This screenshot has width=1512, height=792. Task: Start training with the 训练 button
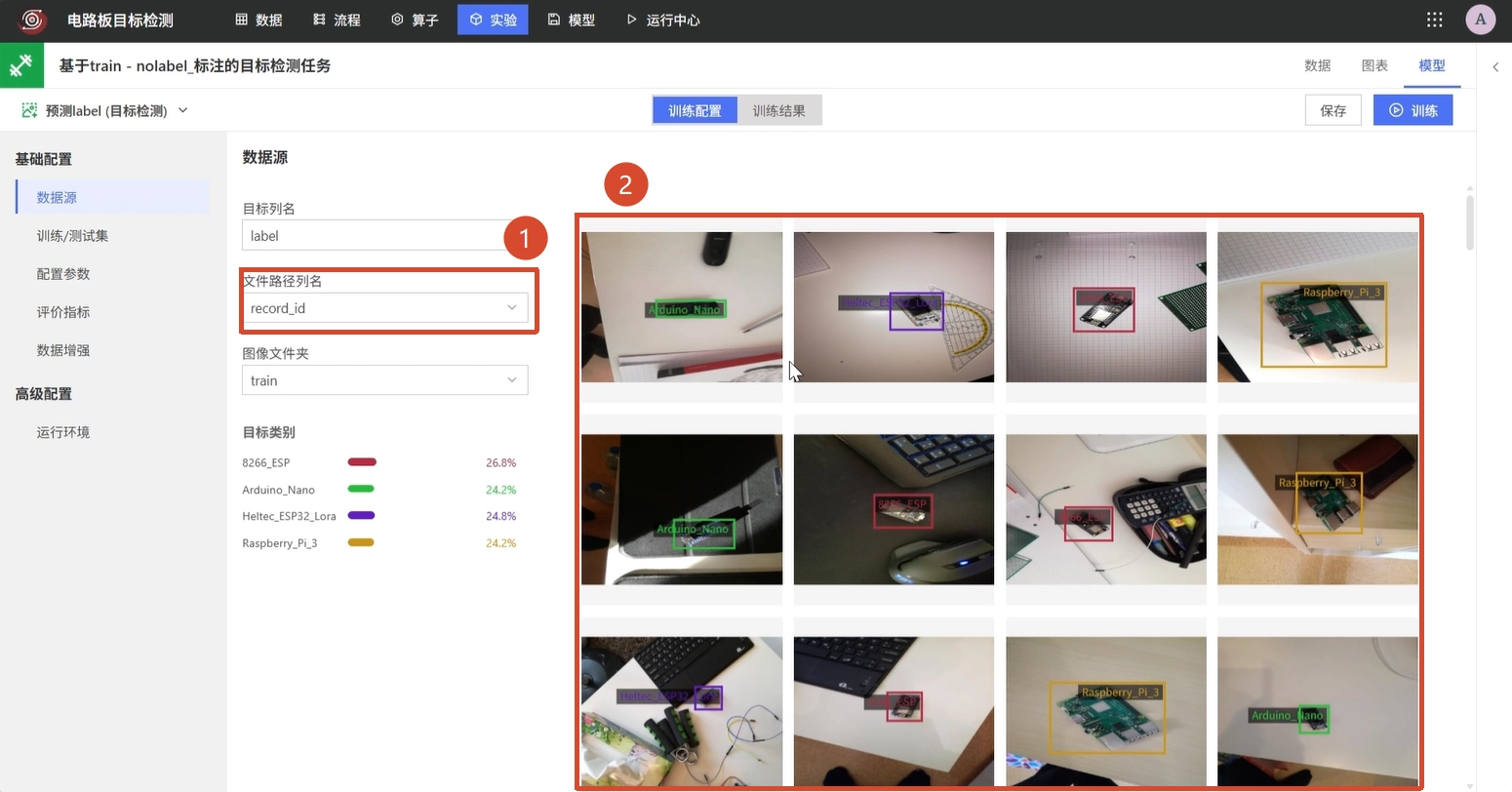1413,110
